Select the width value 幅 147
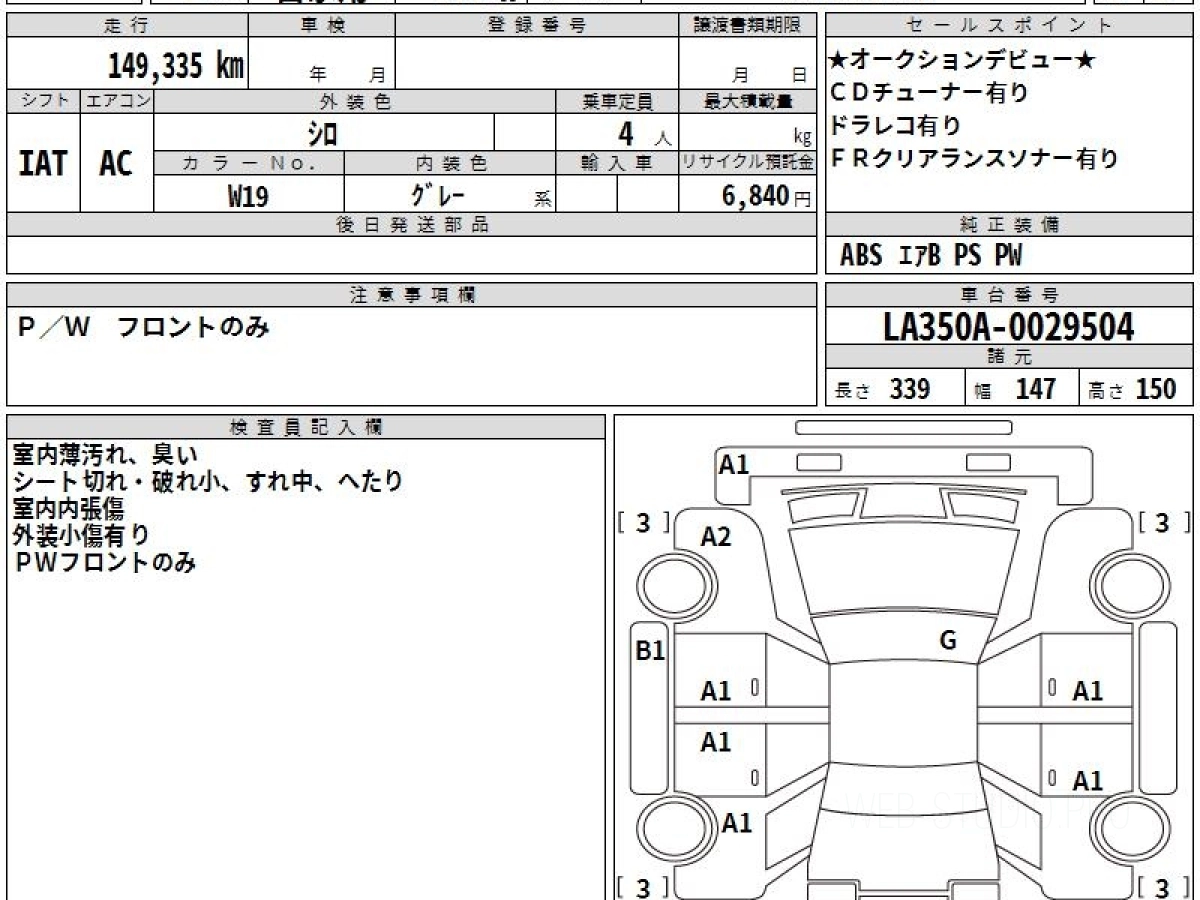Viewport: 1200px width, 900px height. pos(1015,389)
